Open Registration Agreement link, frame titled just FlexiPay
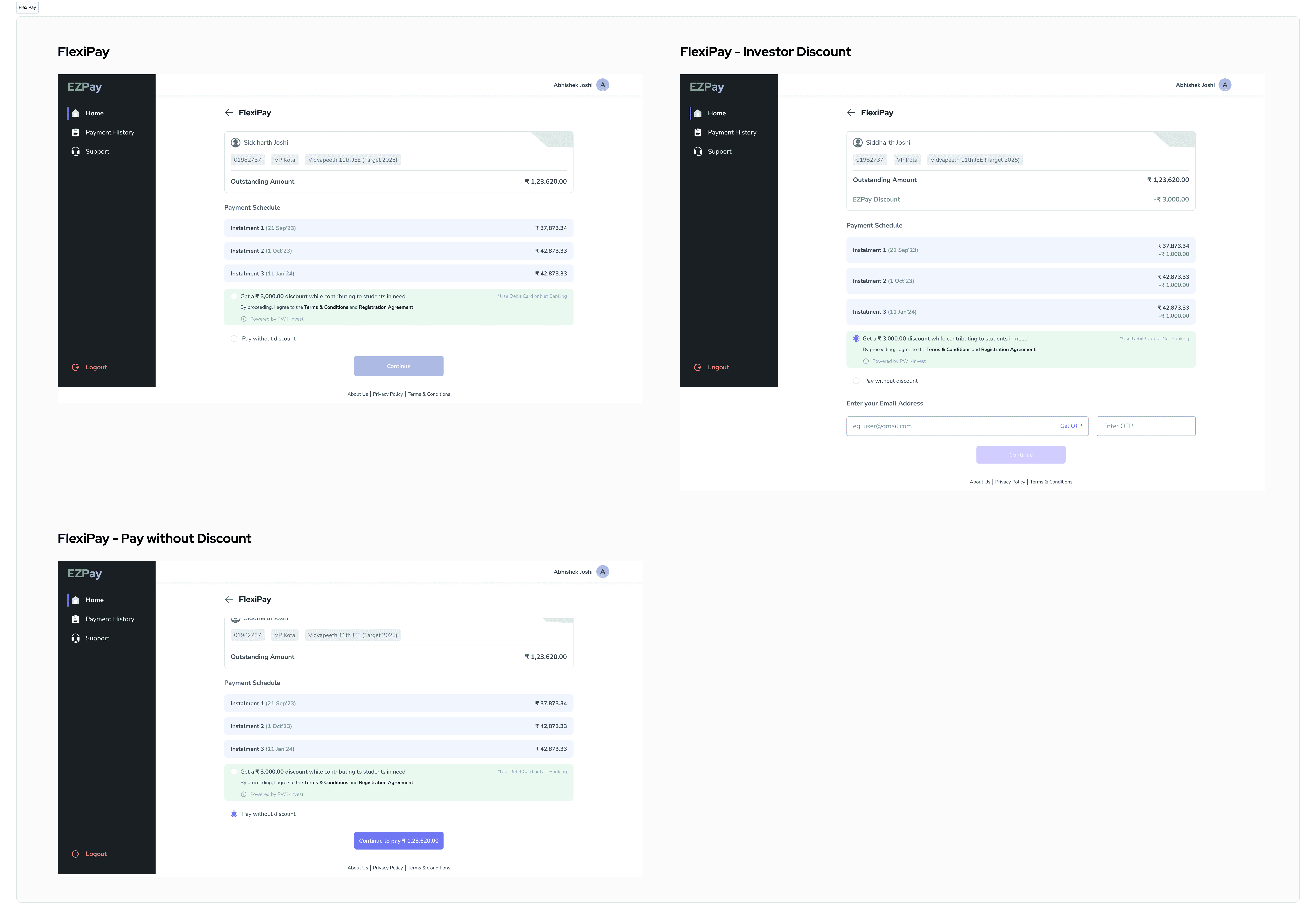 [x=386, y=307]
